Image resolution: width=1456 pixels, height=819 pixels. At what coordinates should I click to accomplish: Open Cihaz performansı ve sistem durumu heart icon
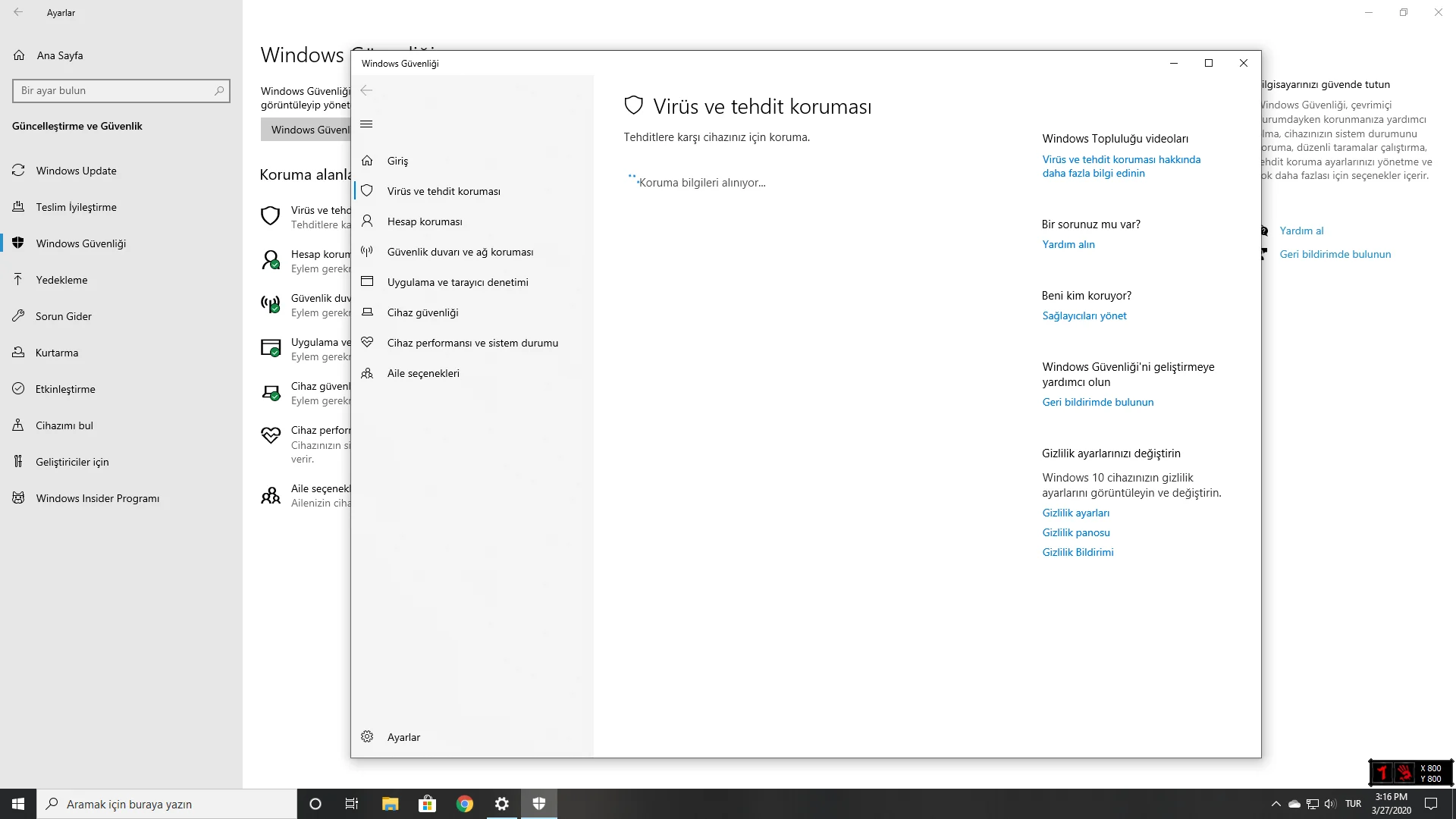pos(367,342)
